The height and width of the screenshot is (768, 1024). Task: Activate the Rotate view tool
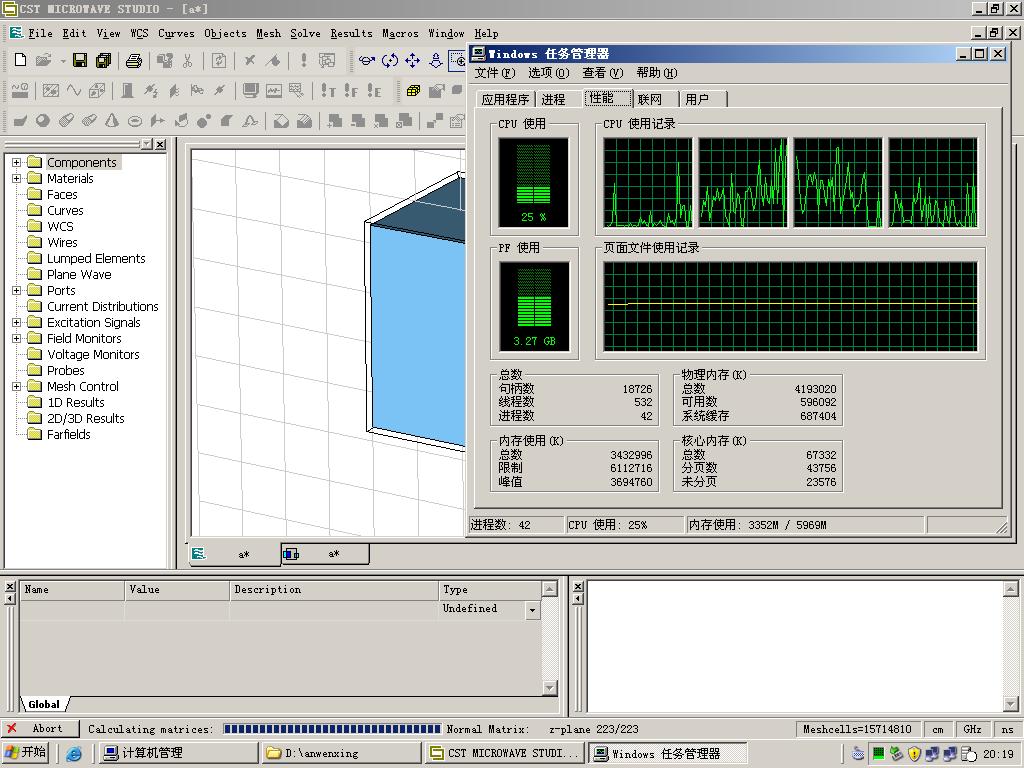366,61
